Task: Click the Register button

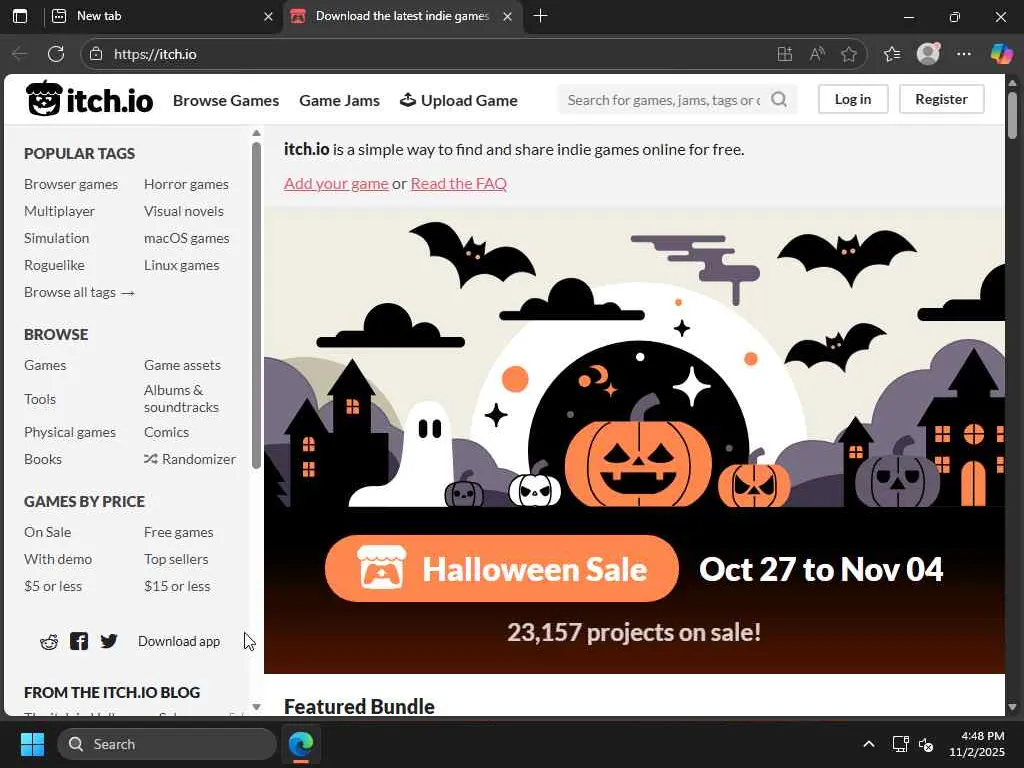Action: (x=941, y=99)
